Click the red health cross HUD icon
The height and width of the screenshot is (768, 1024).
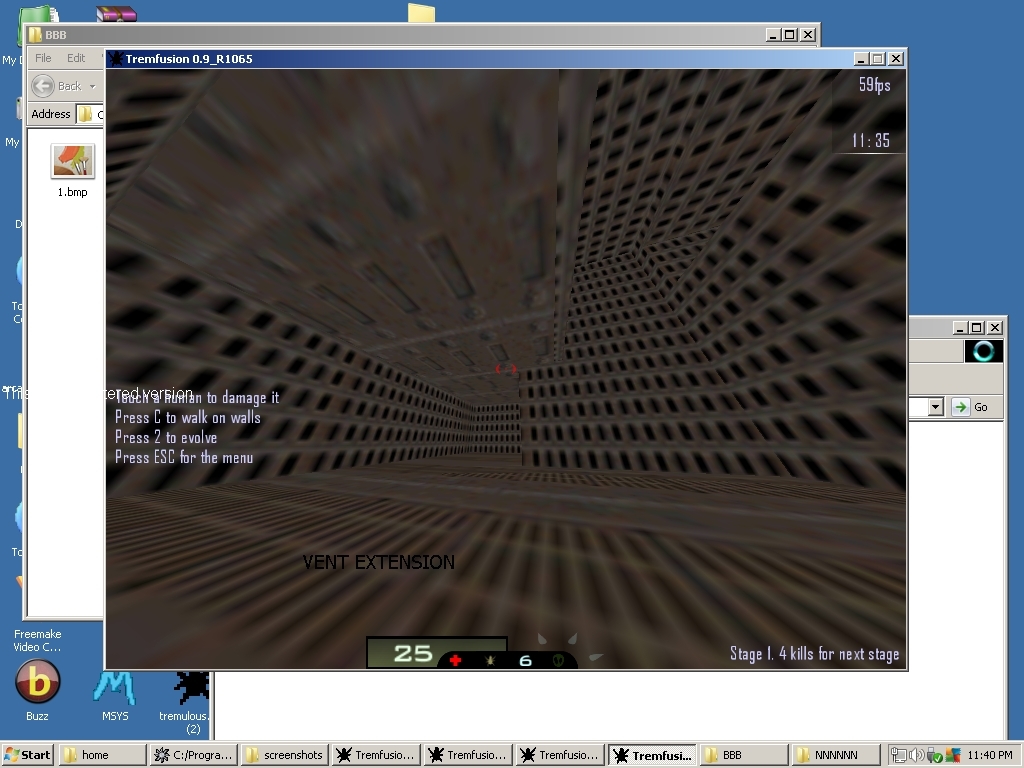click(455, 660)
